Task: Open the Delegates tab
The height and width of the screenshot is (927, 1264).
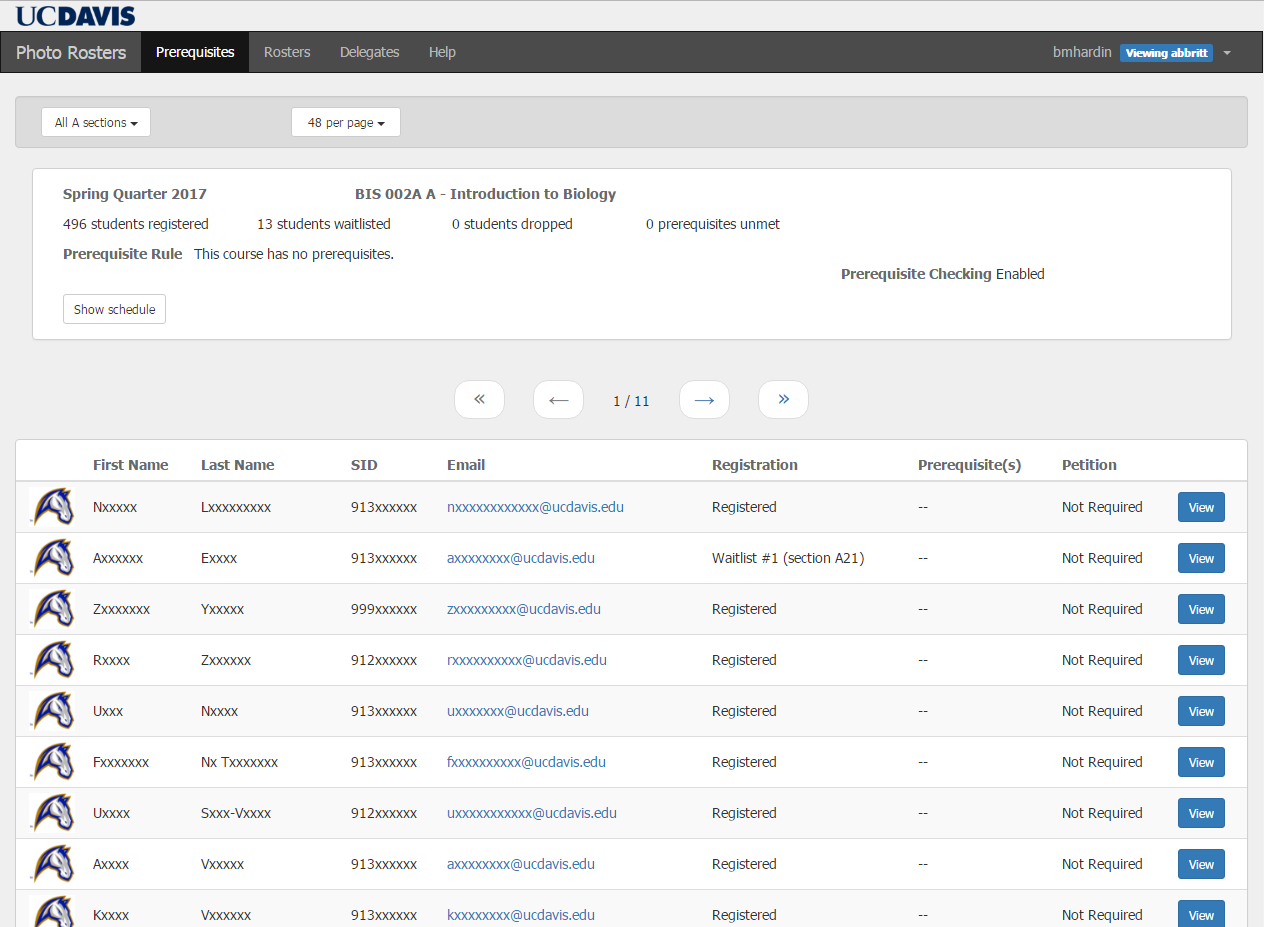Action: click(369, 52)
